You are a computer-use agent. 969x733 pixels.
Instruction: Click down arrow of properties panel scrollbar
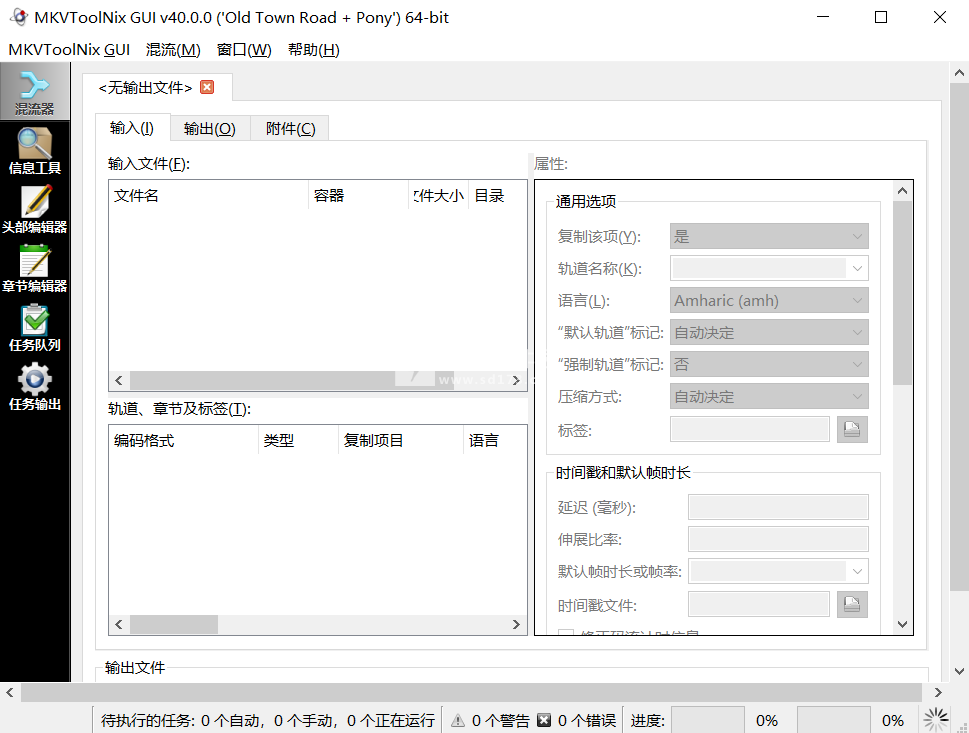click(x=902, y=624)
